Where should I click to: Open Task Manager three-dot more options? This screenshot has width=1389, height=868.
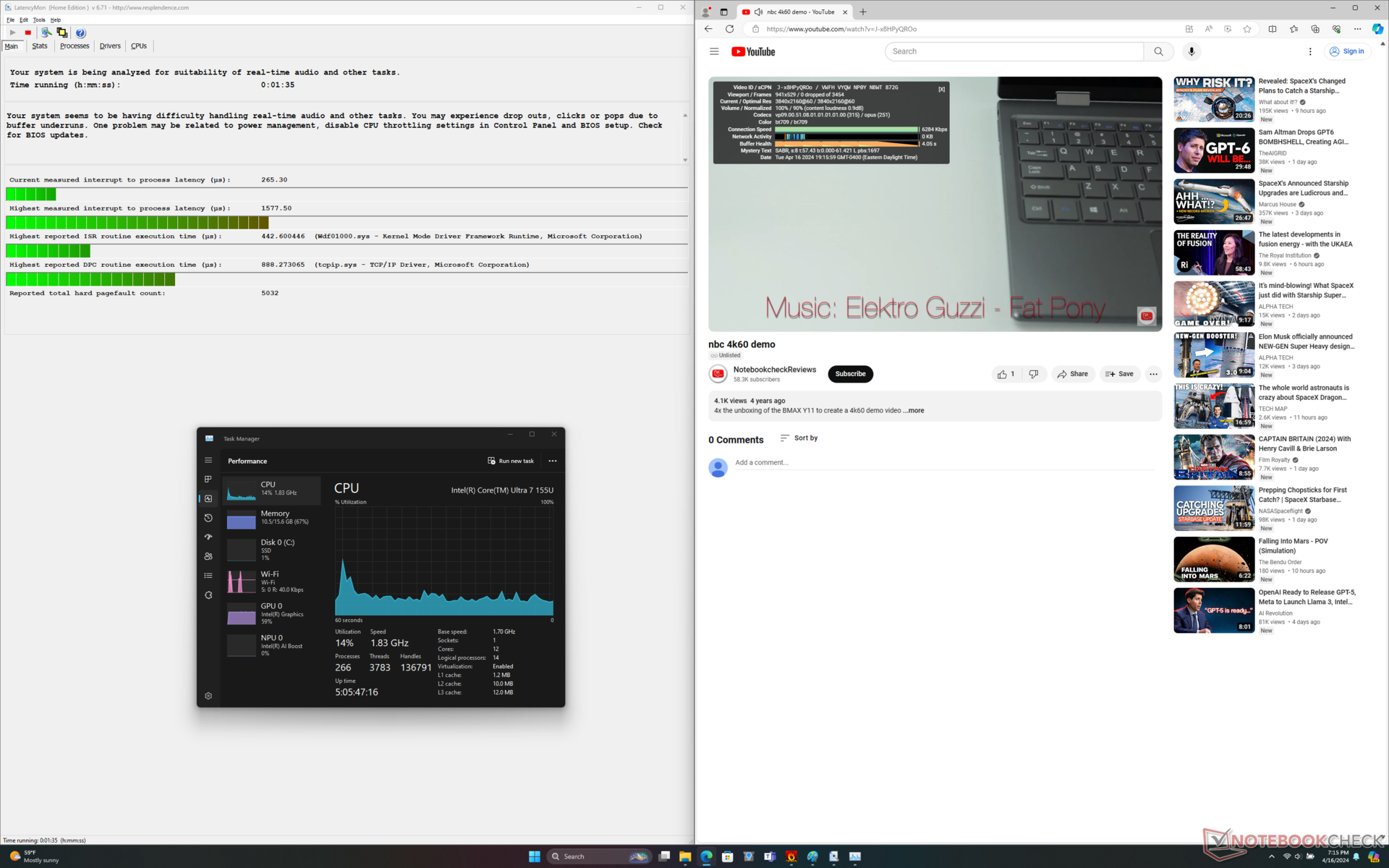(x=553, y=461)
